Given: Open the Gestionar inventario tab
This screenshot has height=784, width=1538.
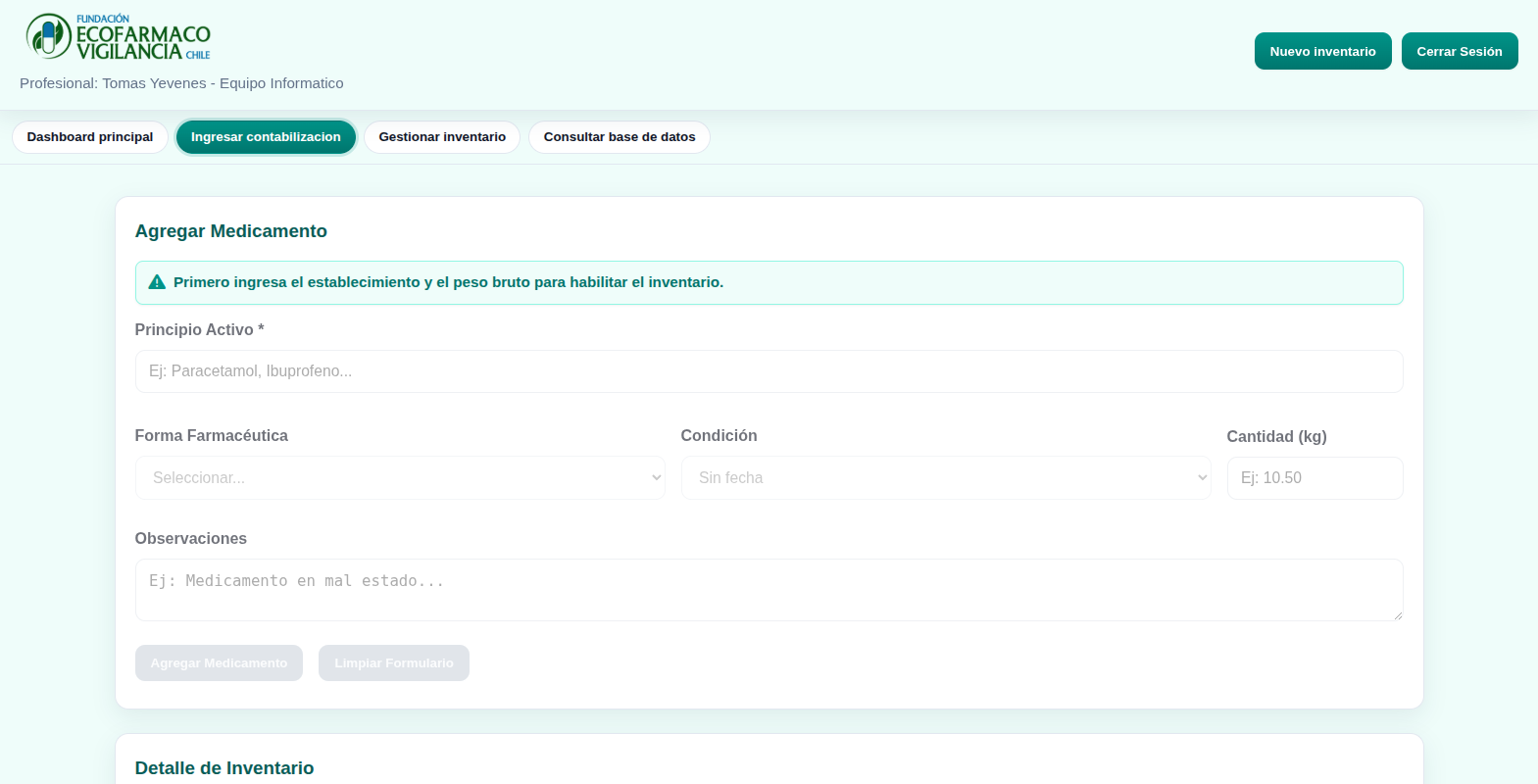Looking at the screenshot, I should click(x=442, y=137).
